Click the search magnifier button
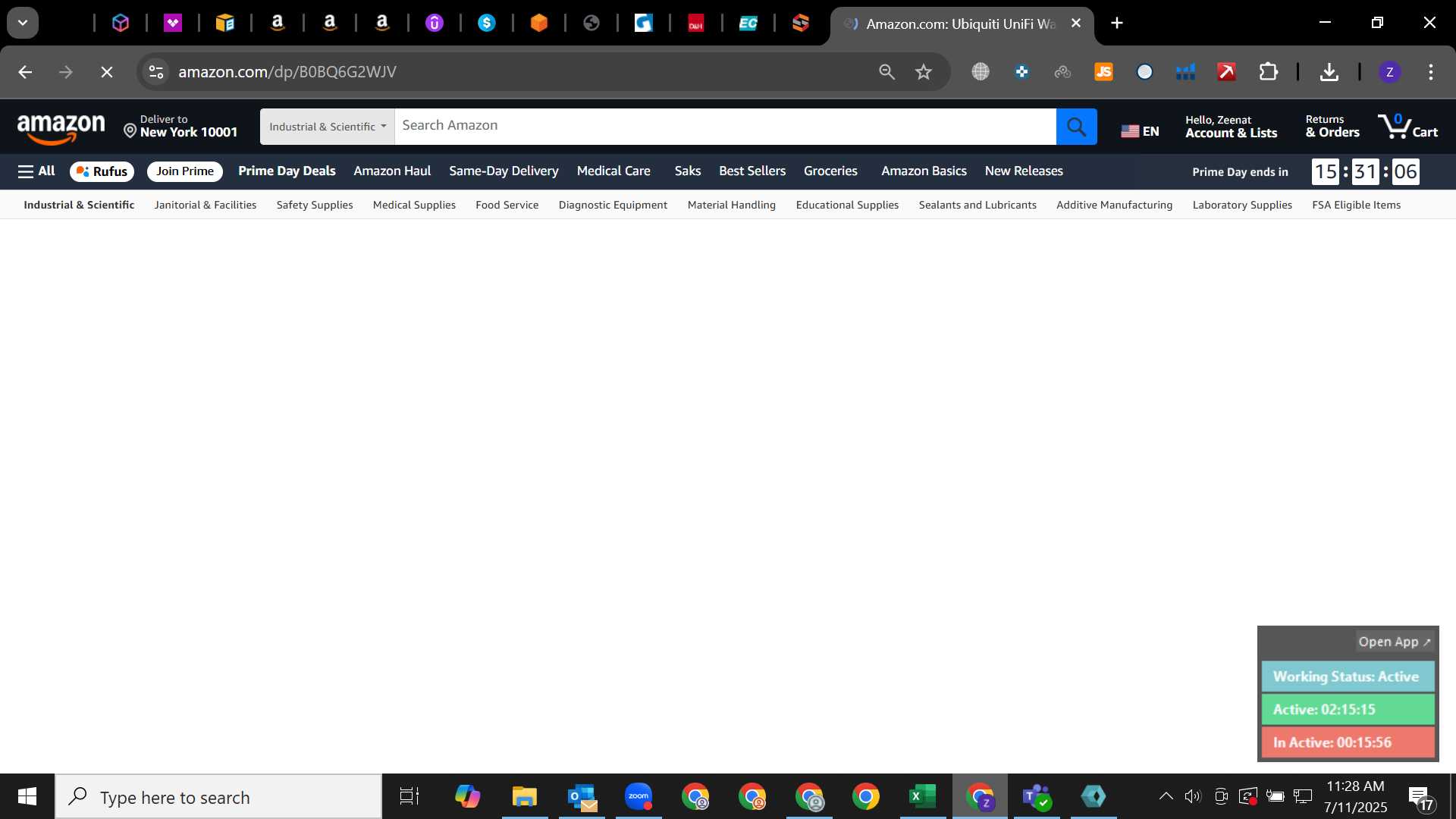1456x819 pixels. (x=1076, y=127)
